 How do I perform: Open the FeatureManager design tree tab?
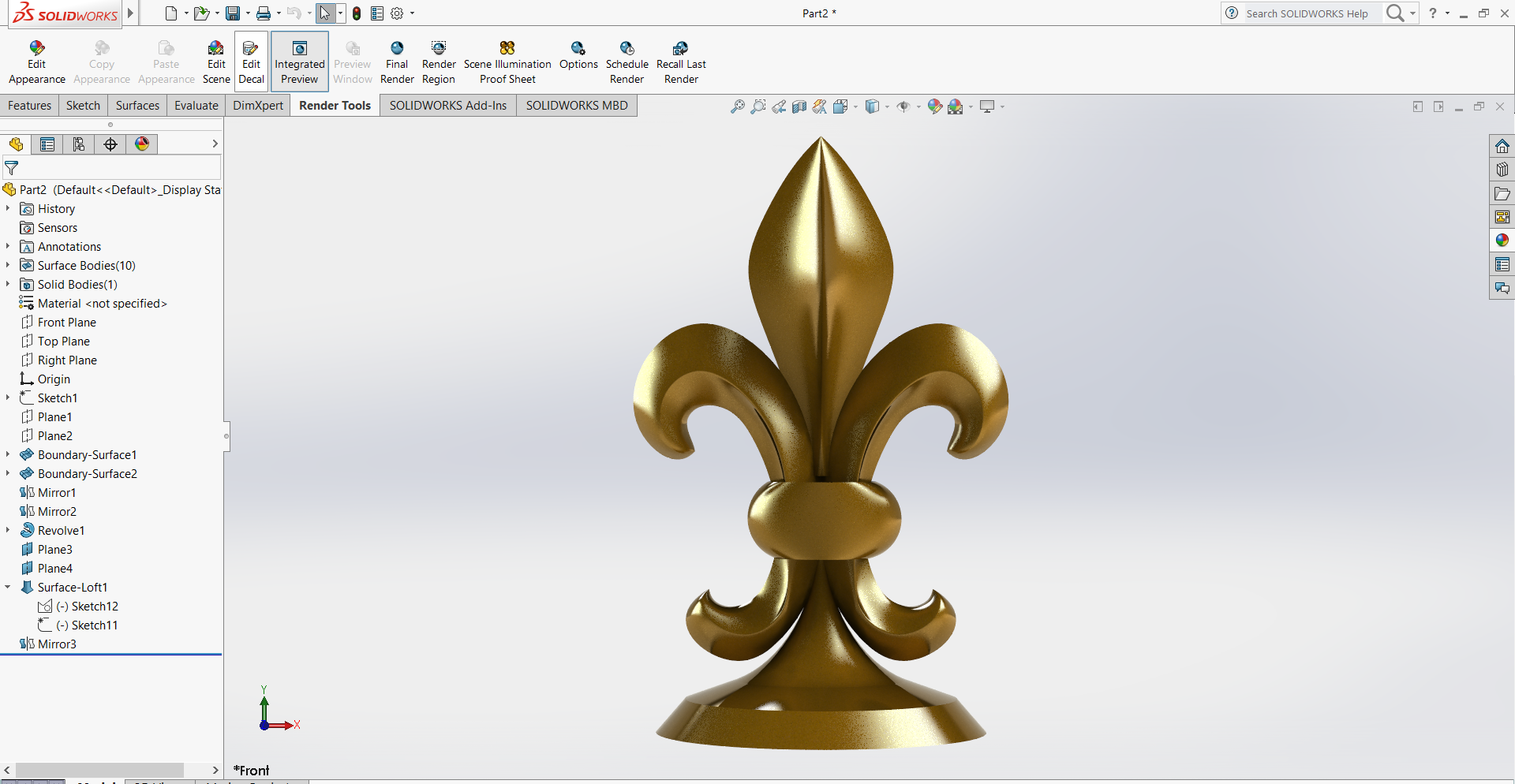coord(16,144)
